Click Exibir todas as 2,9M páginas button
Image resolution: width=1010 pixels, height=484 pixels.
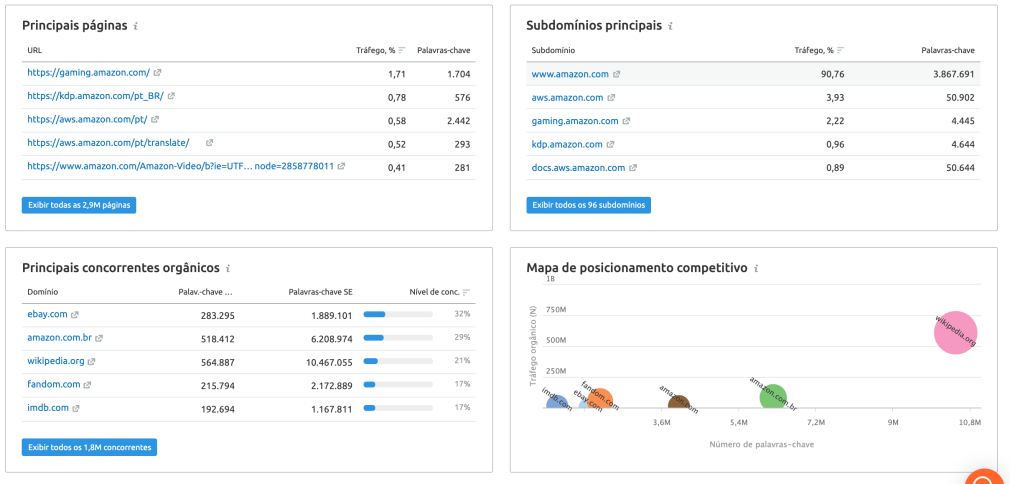79,206
